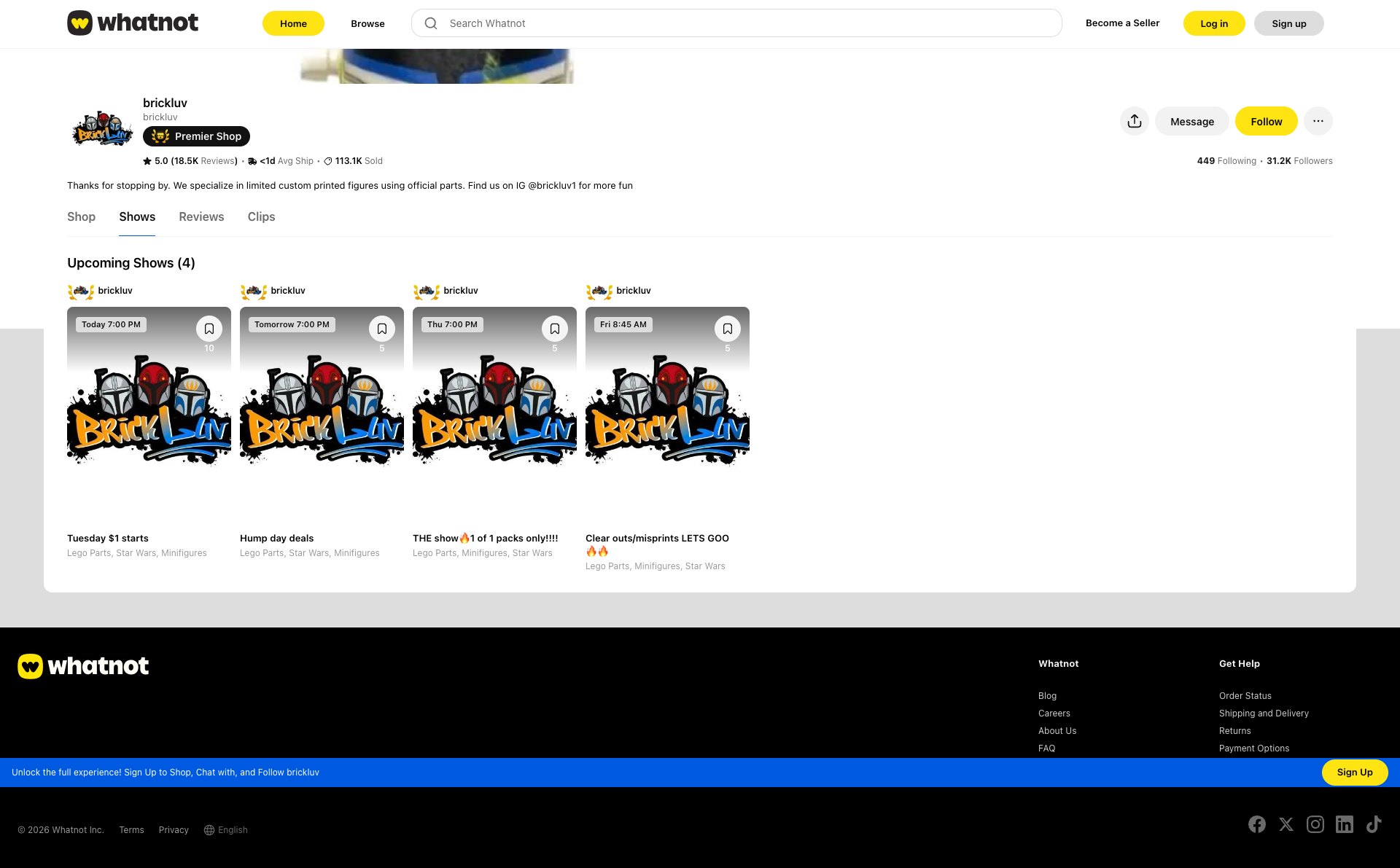The height and width of the screenshot is (868, 1400).
Task: Click the search magnifying glass icon
Action: (431, 23)
